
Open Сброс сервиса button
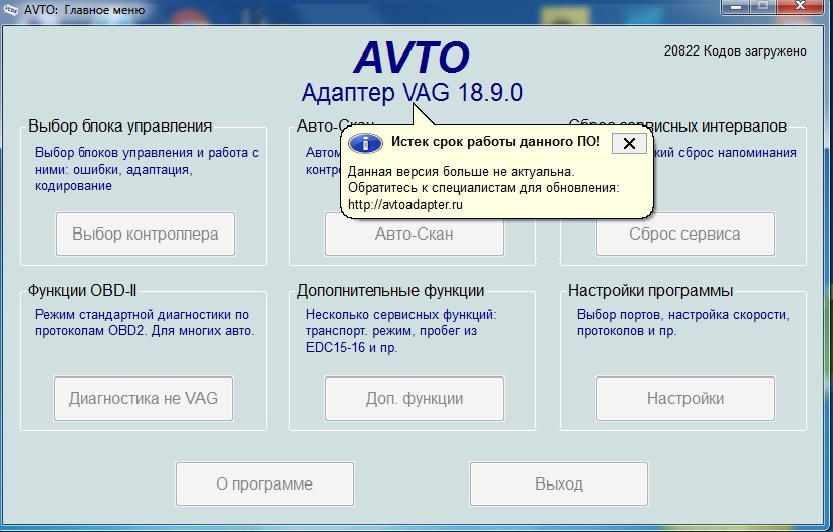(x=685, y=236)
